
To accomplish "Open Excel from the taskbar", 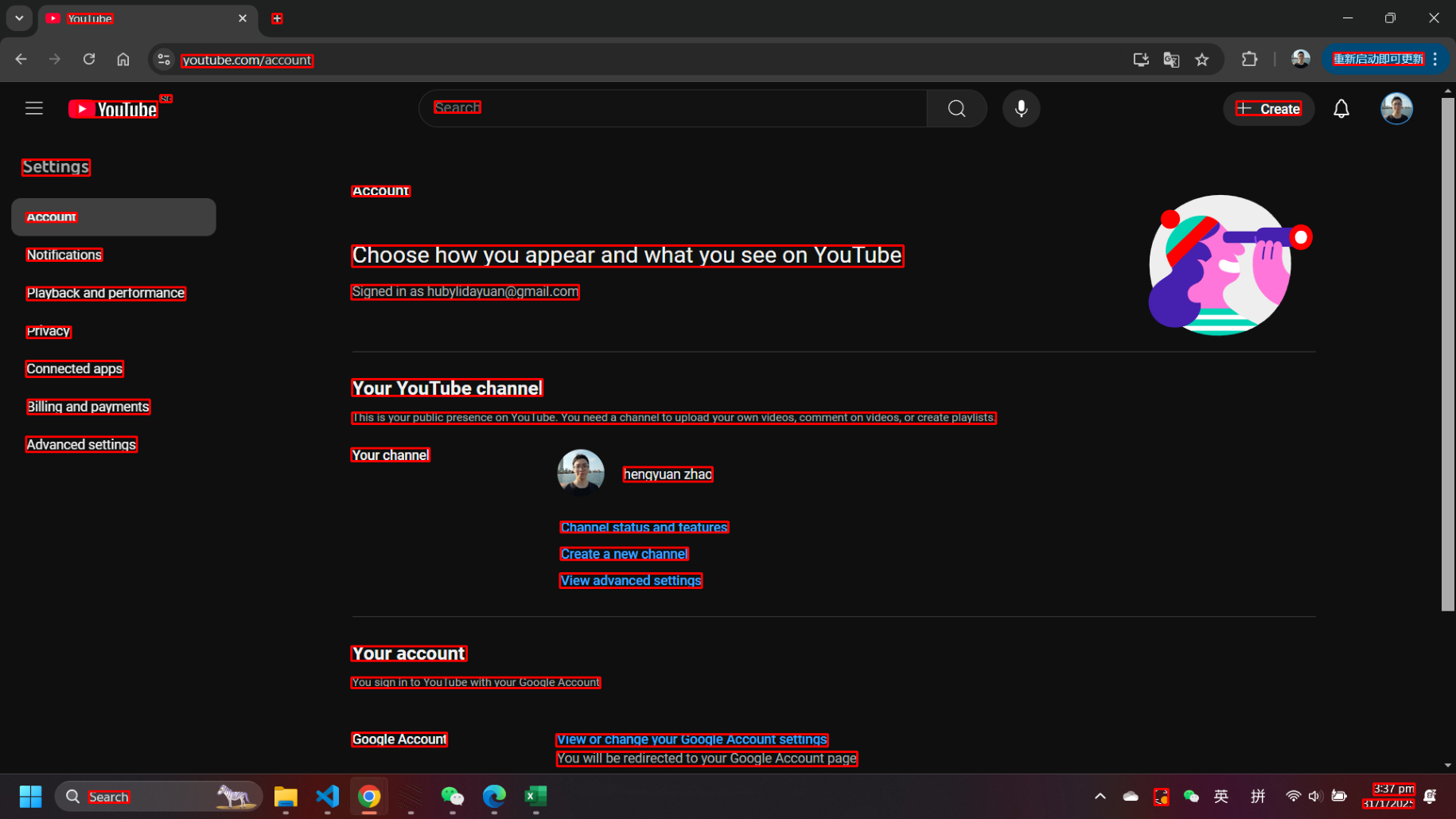I will [x=535, y=796].
